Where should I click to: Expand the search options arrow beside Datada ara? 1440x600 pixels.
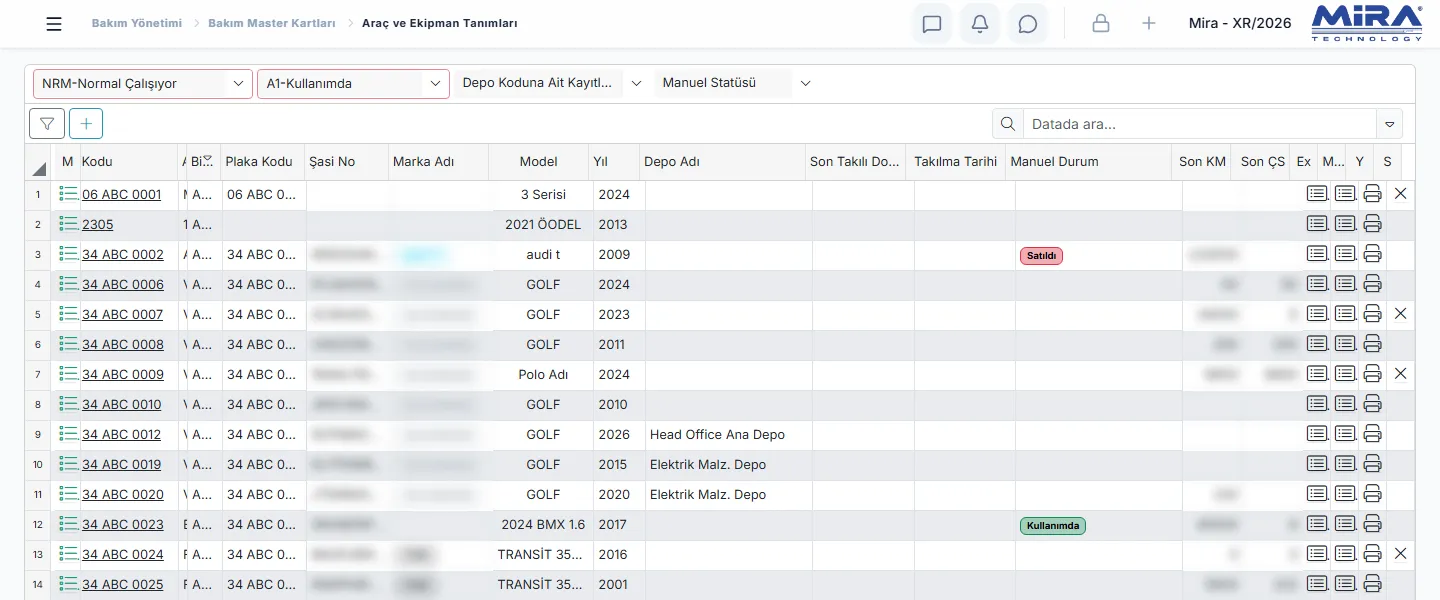(1389, 124)
